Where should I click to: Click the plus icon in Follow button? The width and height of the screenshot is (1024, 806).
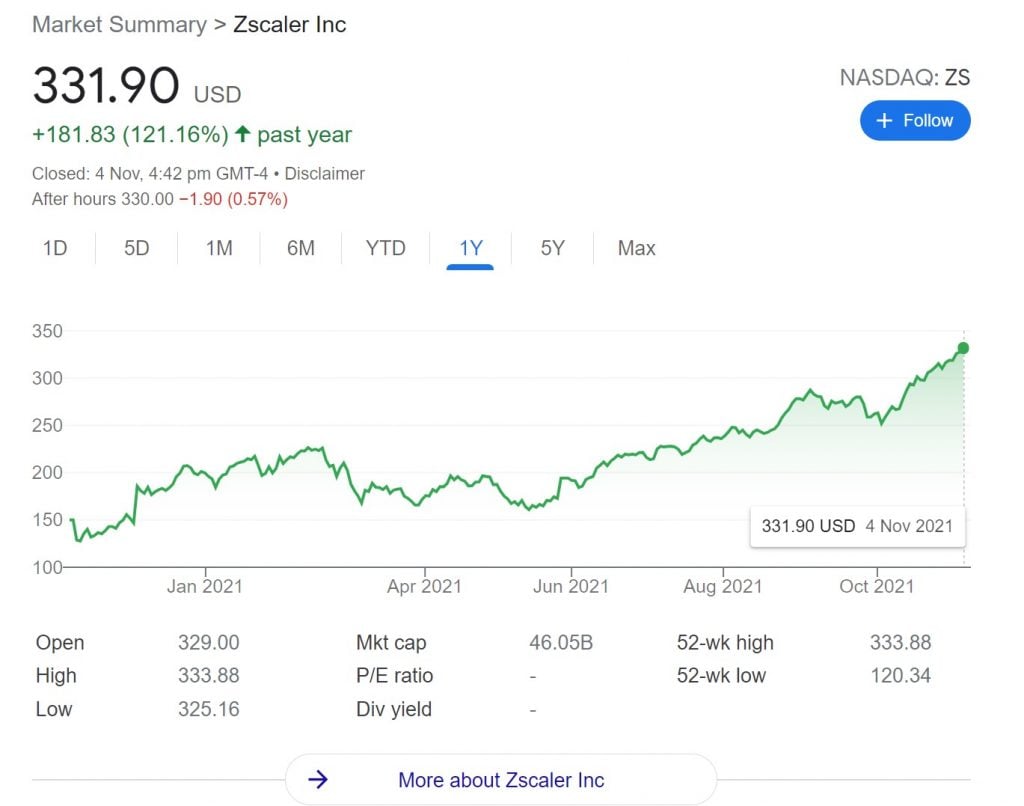click(884, 121)
